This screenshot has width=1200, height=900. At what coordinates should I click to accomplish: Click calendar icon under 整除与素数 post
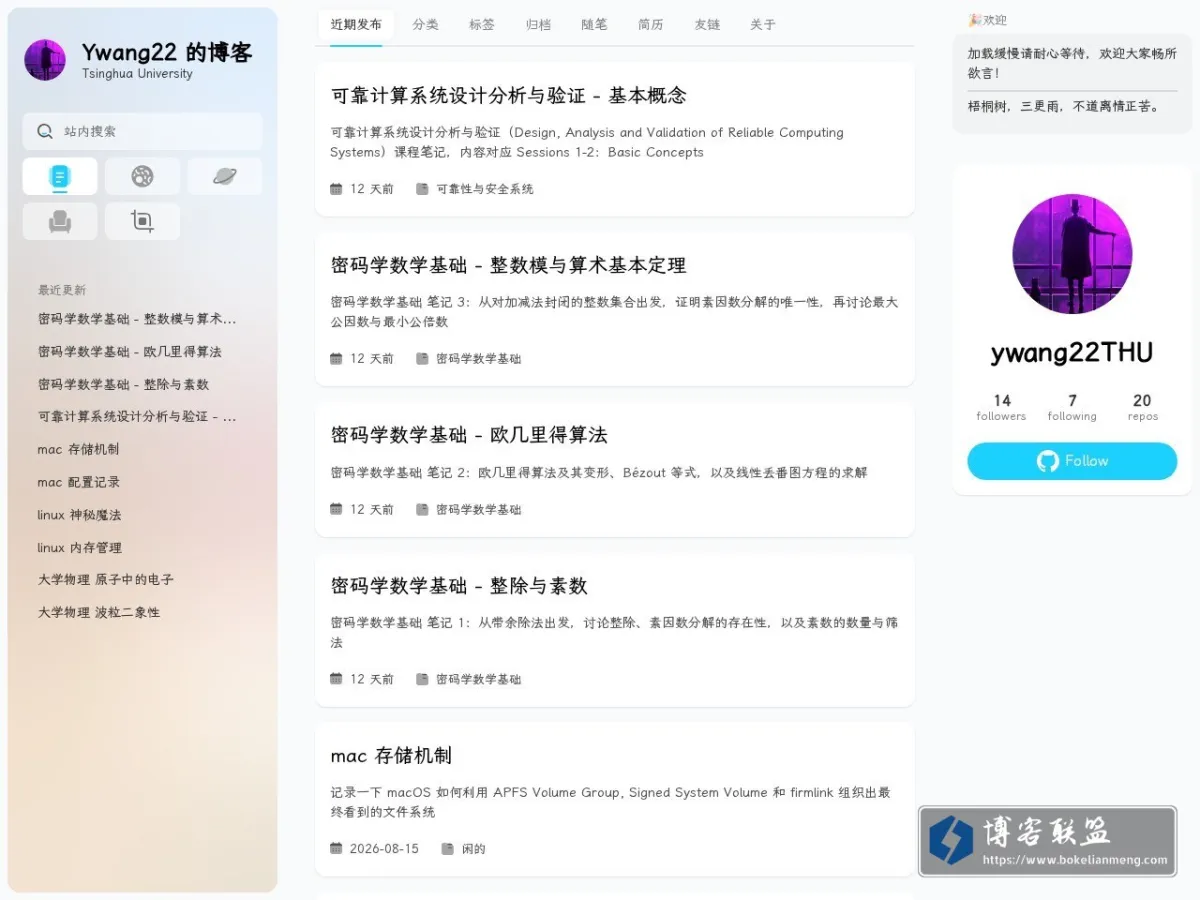[x=336, y=679]
